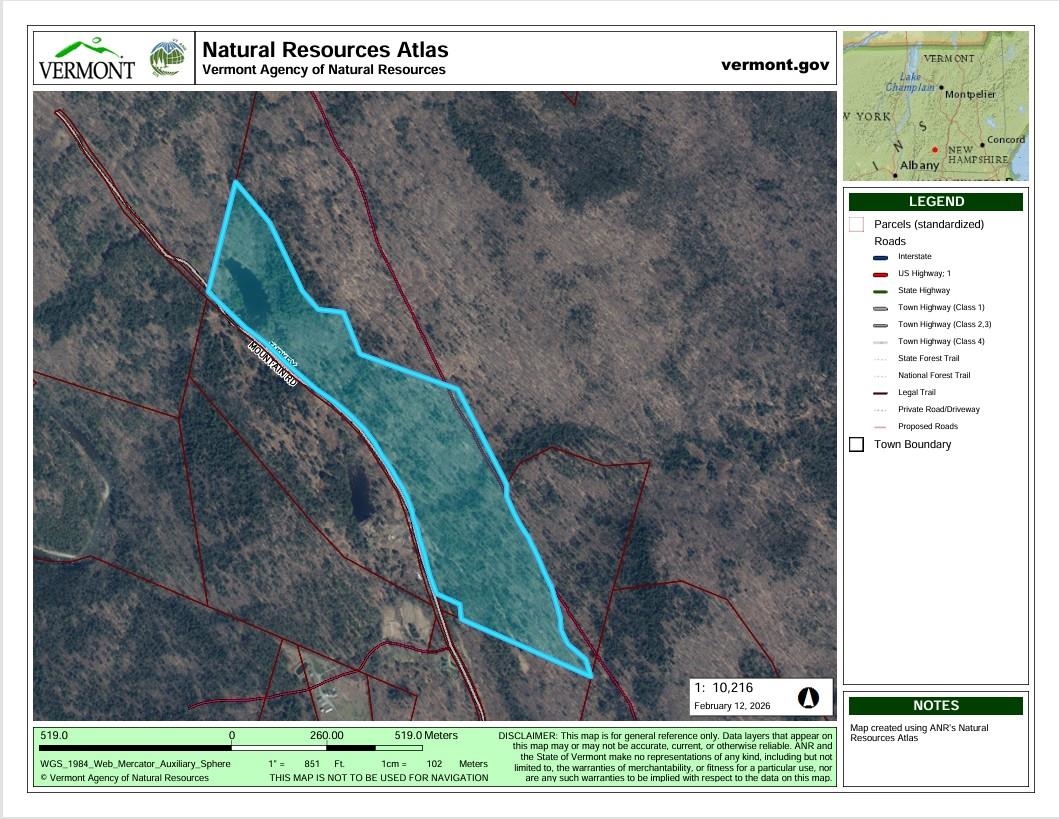Click the Town Highway (Class 1) legend symbol
The height and width of the screenshot is (819, 1059).
point(880,308)
